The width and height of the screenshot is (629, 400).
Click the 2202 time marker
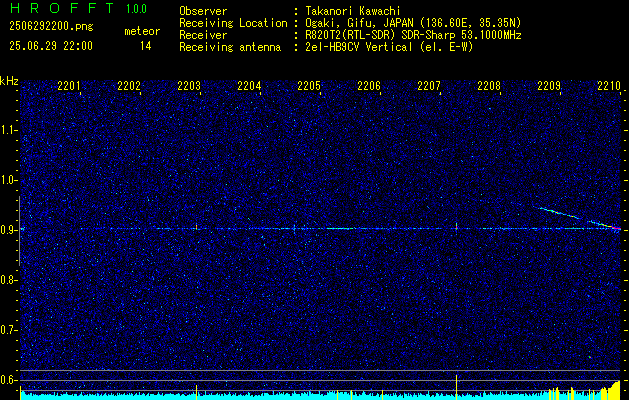(x=129, y=85)
